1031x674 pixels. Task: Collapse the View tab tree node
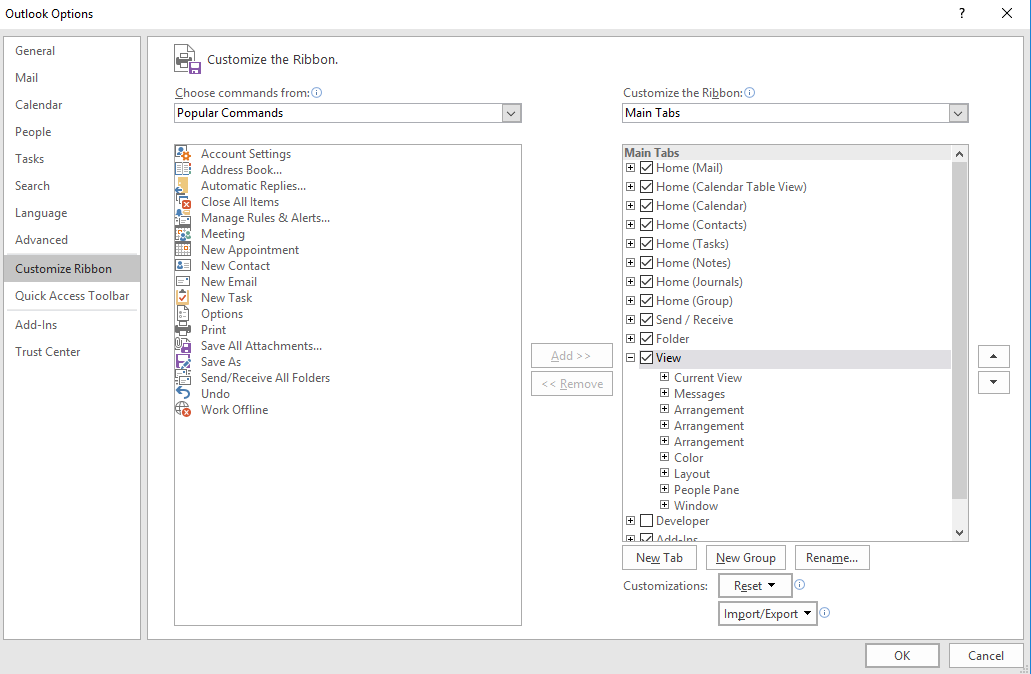point(631,358)
